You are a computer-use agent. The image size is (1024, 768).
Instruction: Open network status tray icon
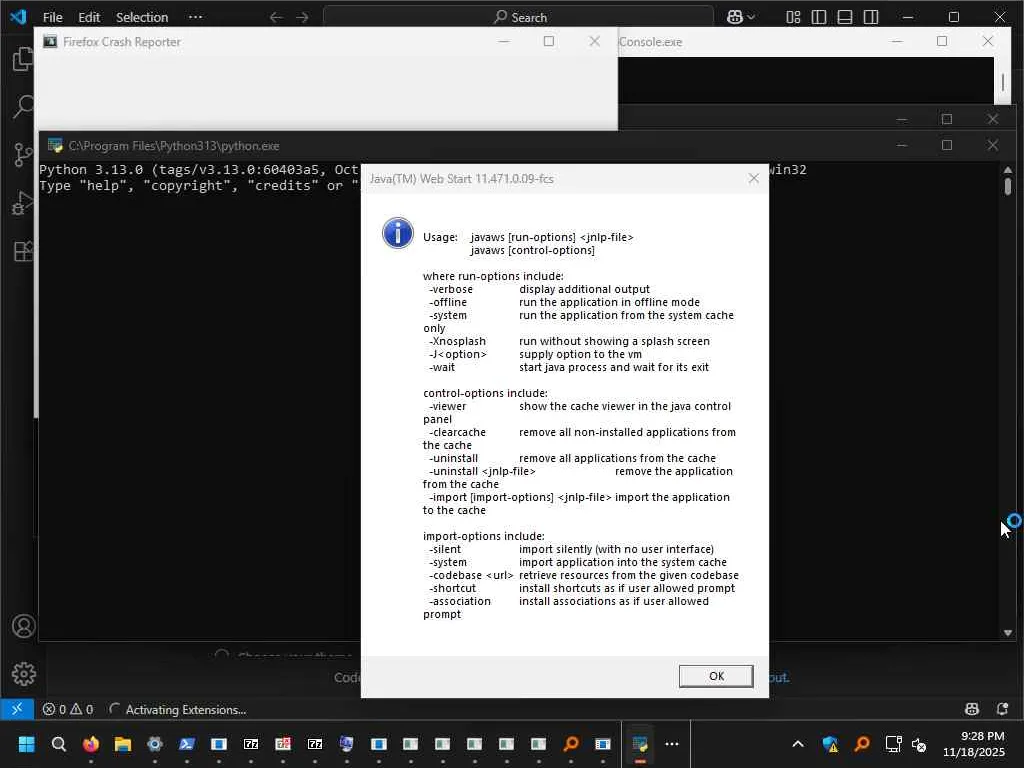point(893,744)
